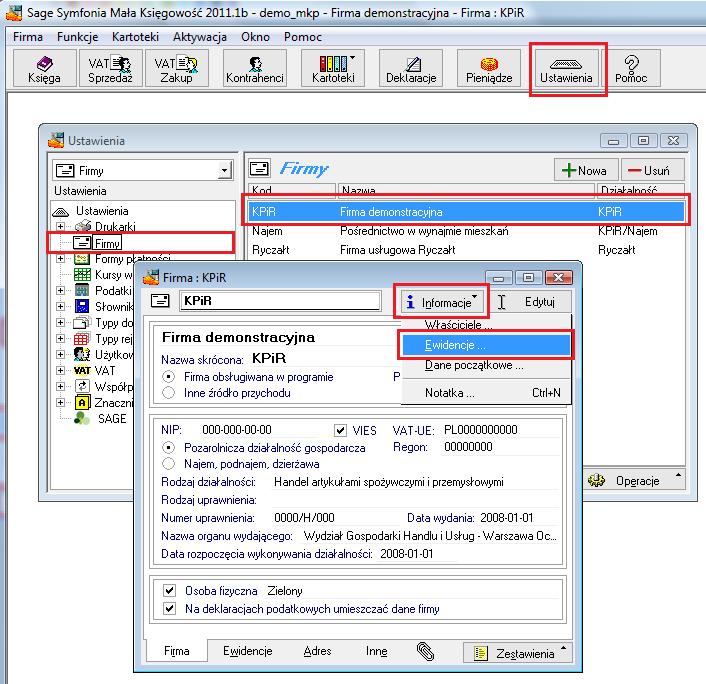The image size is (706, 684).
Task: Expand the Użytkownicy tree node
Action: [60, 354]
